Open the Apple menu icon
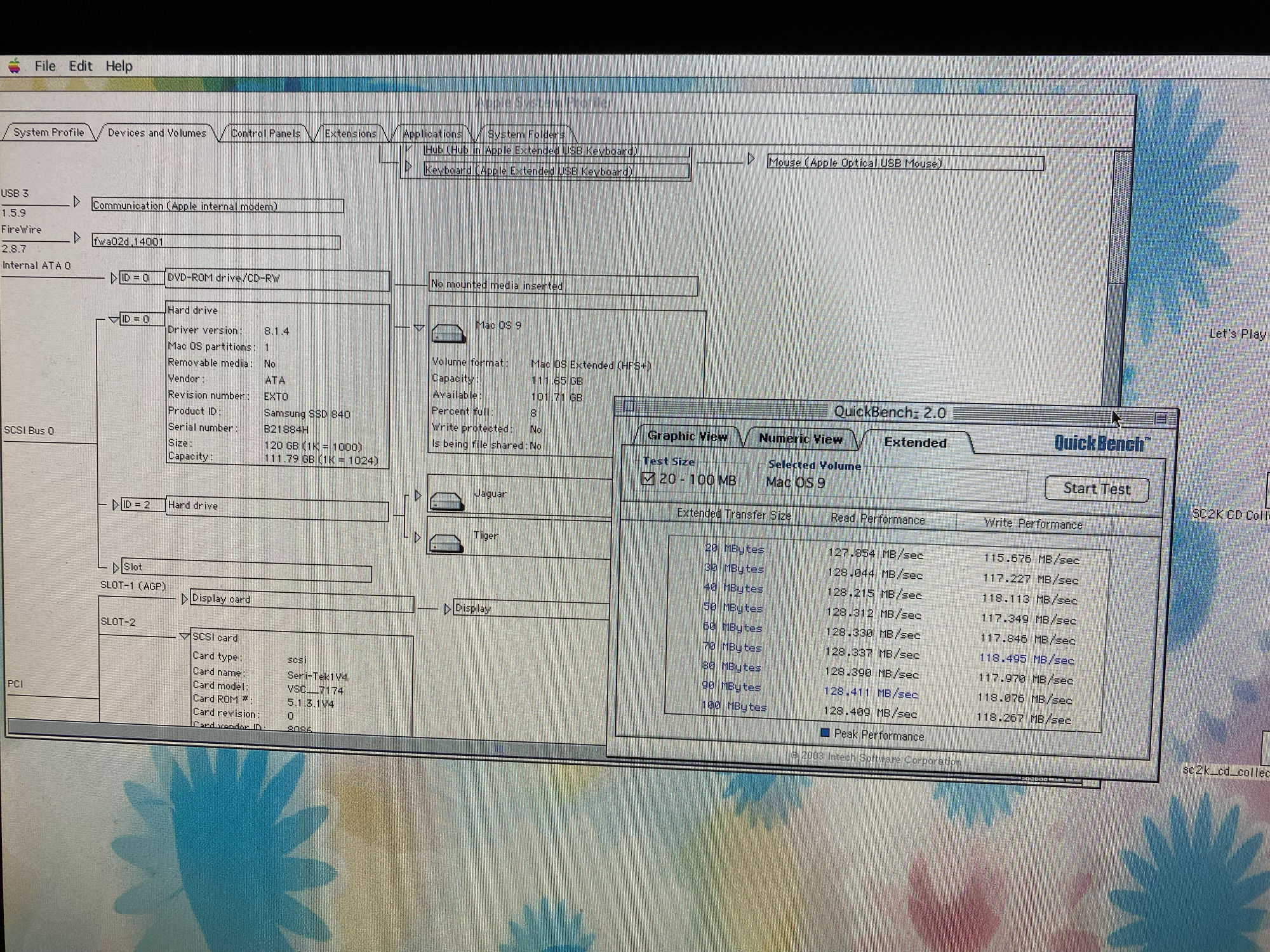This screenshot has height=952, width=1270. pos(14,65)
